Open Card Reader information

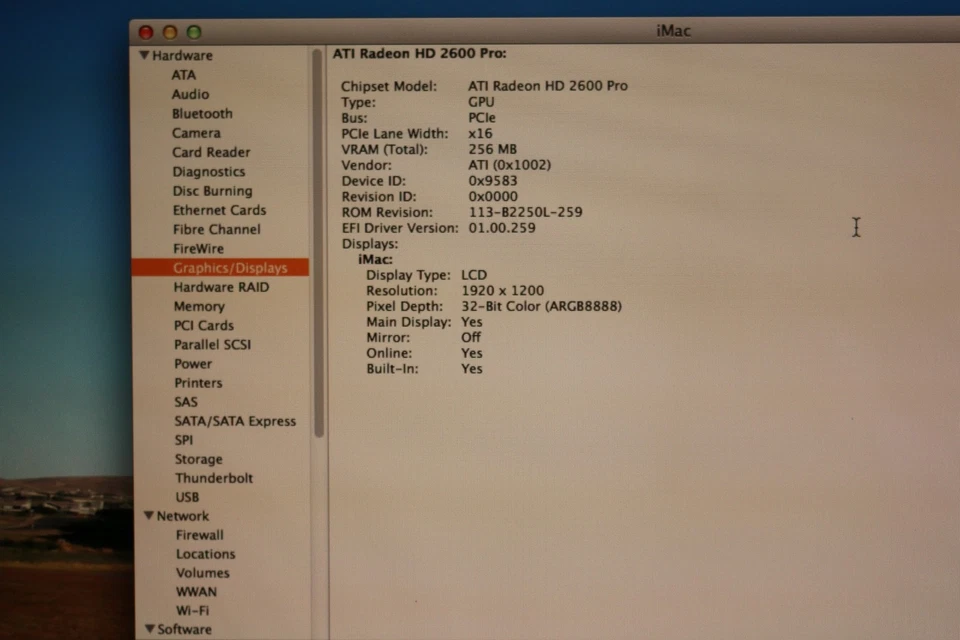[x=210, y=152]
